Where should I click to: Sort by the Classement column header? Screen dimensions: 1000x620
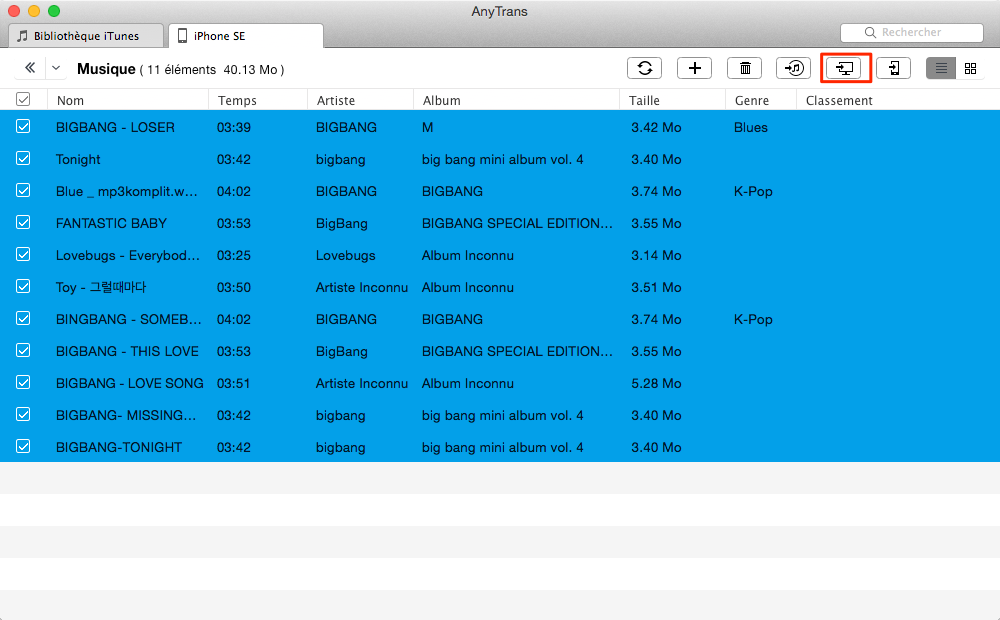tap(839, 100)
